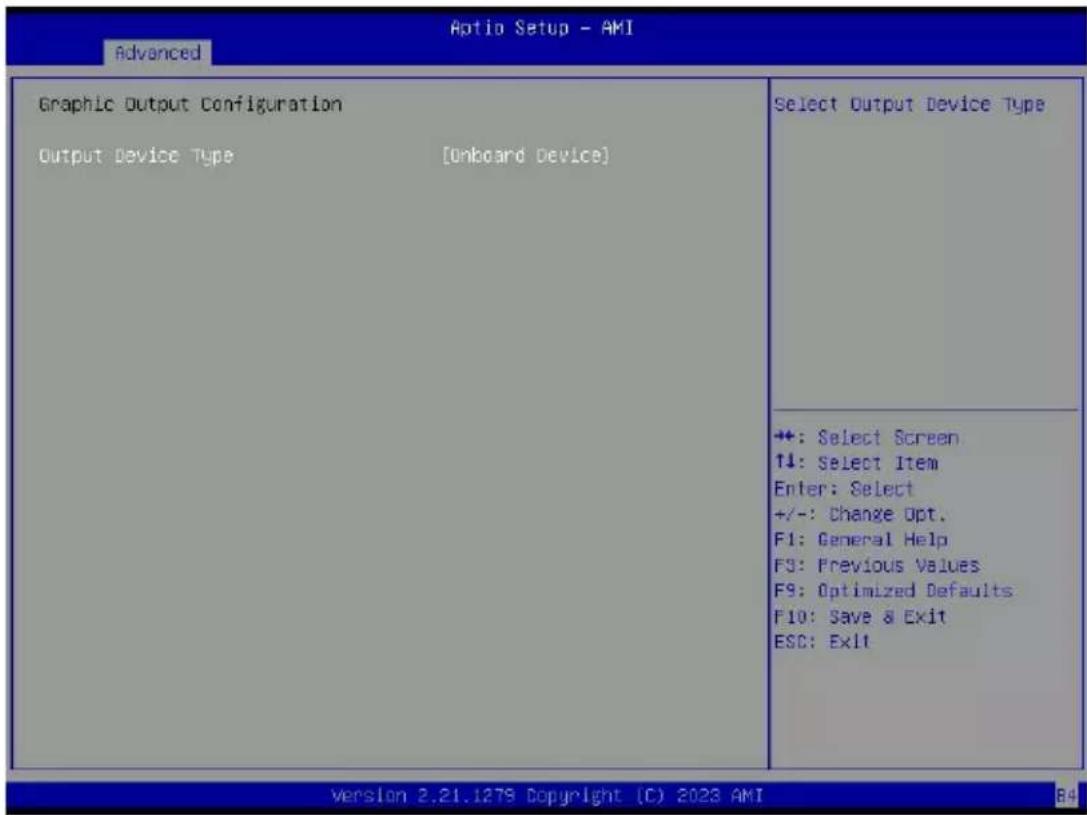Click the Select Item key hint
Image resolution: width=1087 pixels, height=815 pixels.
[856, 463]
